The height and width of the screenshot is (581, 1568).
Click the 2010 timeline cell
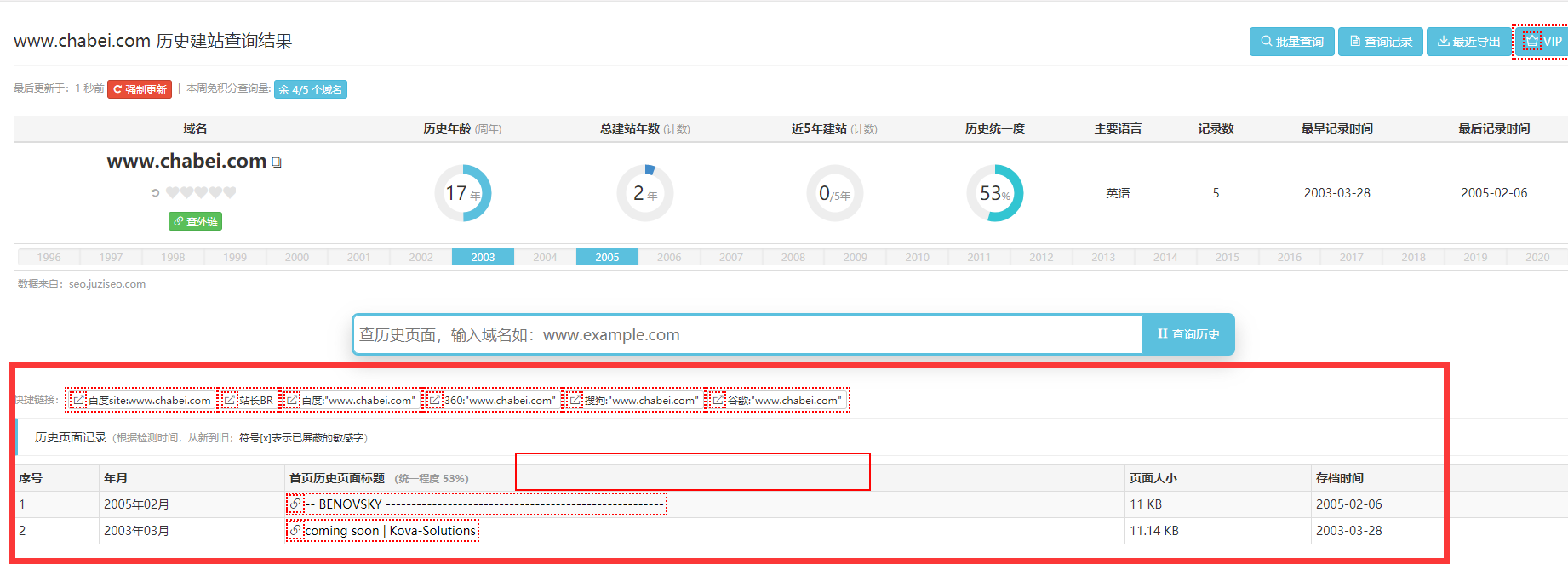pos(917,257)
